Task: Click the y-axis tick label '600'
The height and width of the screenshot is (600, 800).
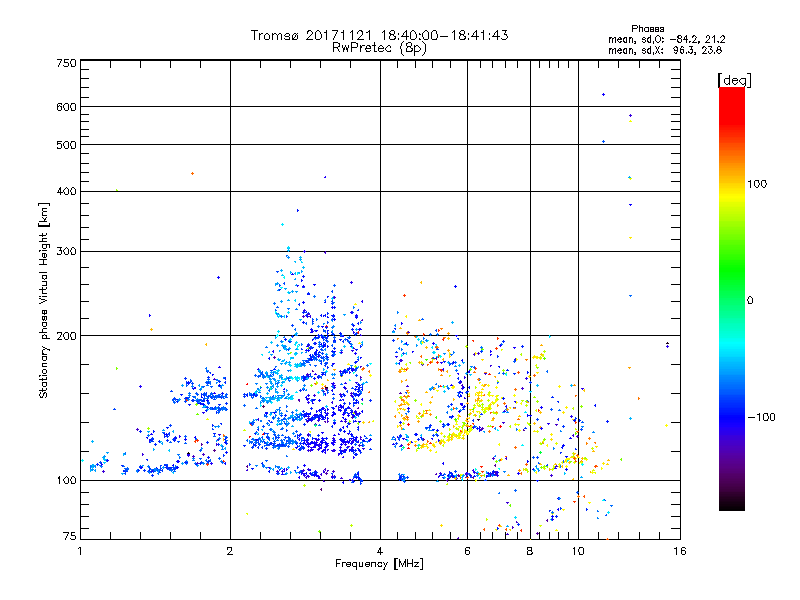Action: [x=66, y=107]
